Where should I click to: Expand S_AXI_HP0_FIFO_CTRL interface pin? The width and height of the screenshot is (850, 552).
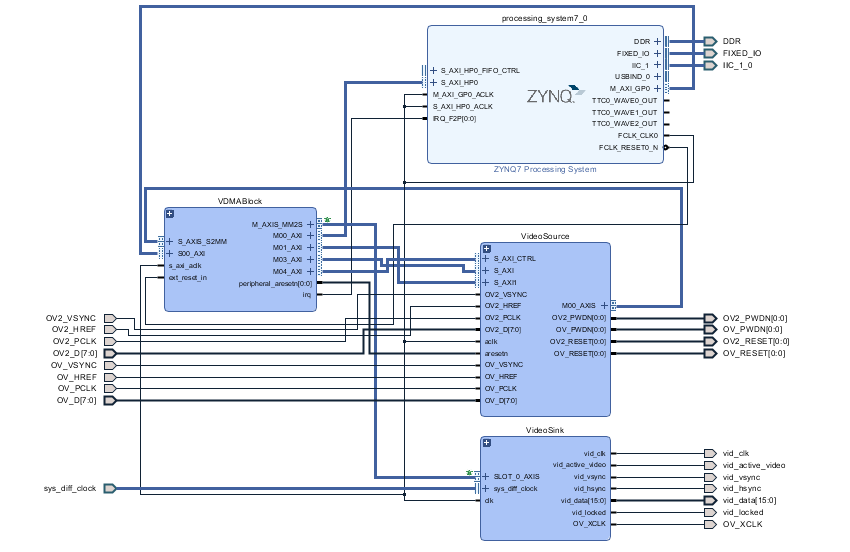433,70
